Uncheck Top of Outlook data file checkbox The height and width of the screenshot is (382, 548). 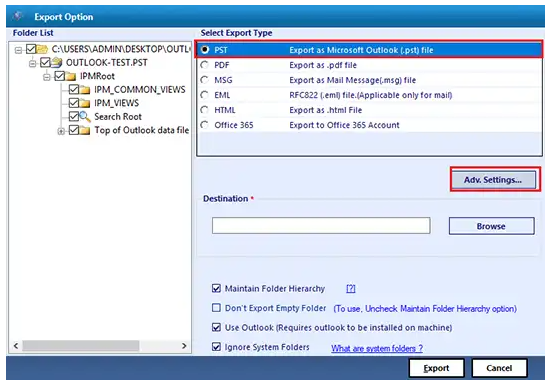[73, 130]
